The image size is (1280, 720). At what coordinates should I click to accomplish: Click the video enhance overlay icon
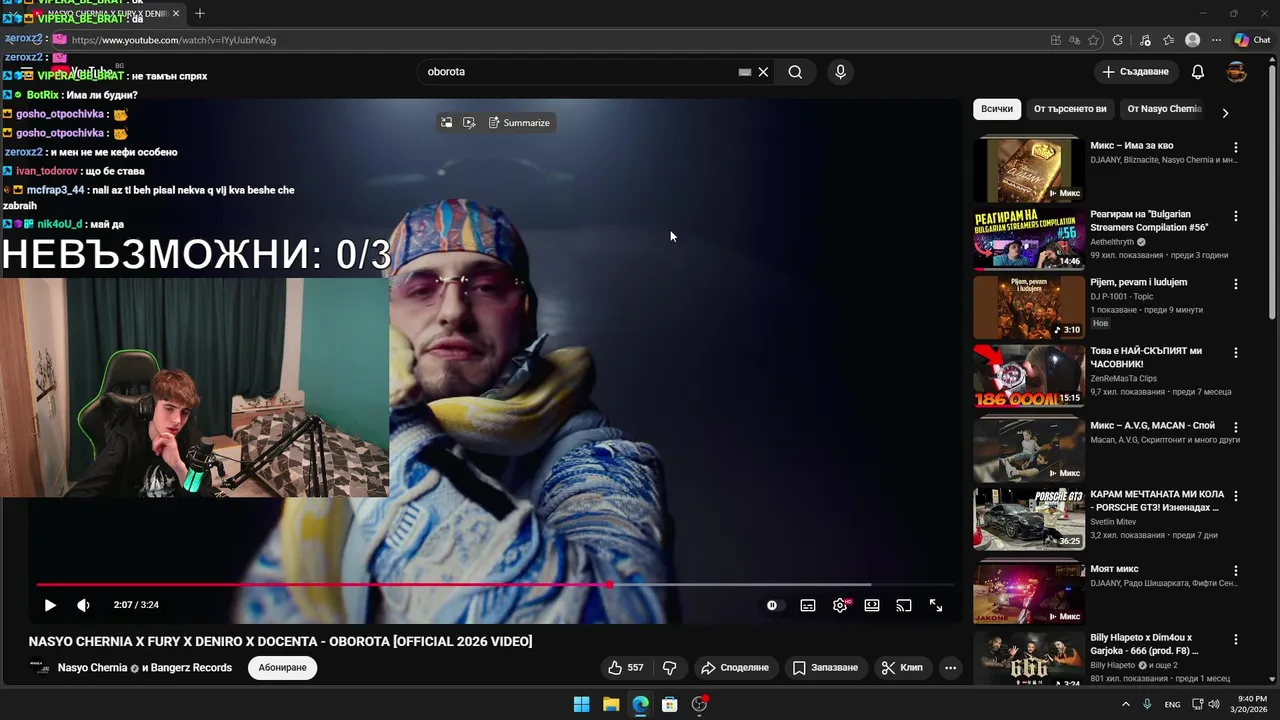(469, 123)
